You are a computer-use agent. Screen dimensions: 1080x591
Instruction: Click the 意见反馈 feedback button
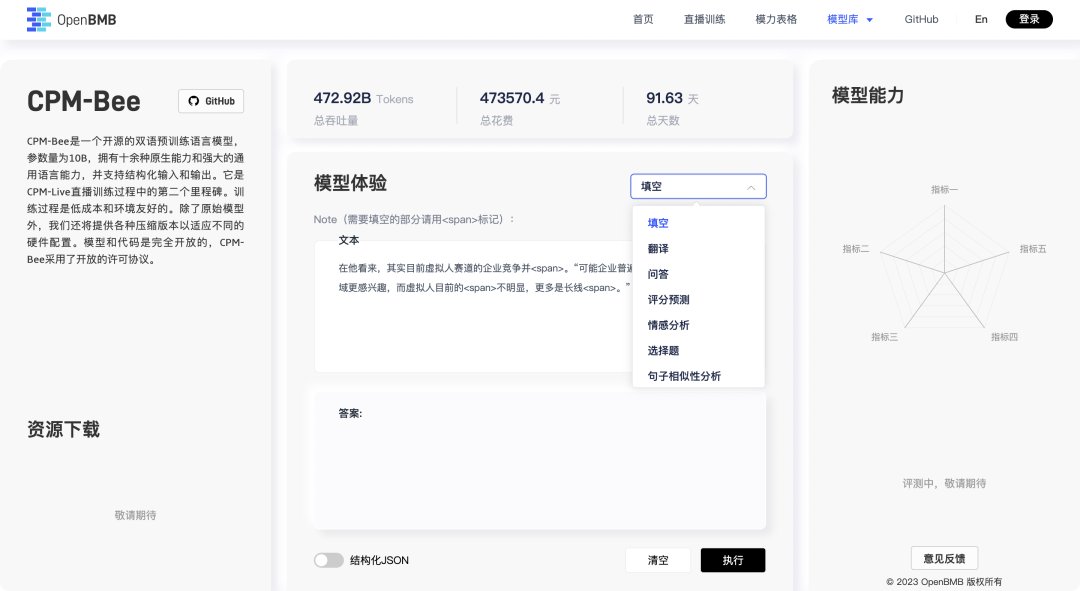click(944, 558)
